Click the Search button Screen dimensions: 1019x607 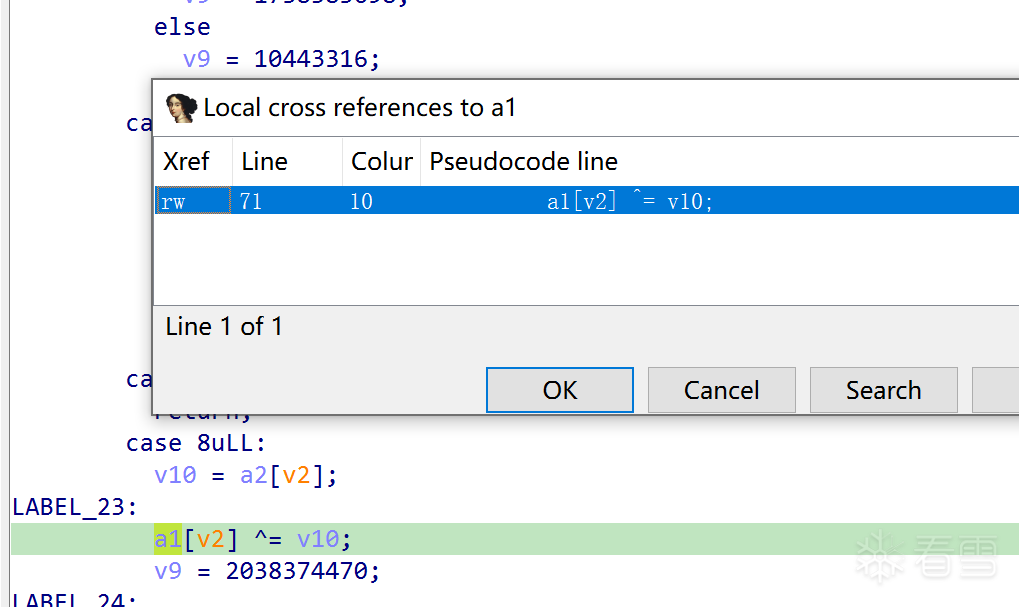click(883, 390)
